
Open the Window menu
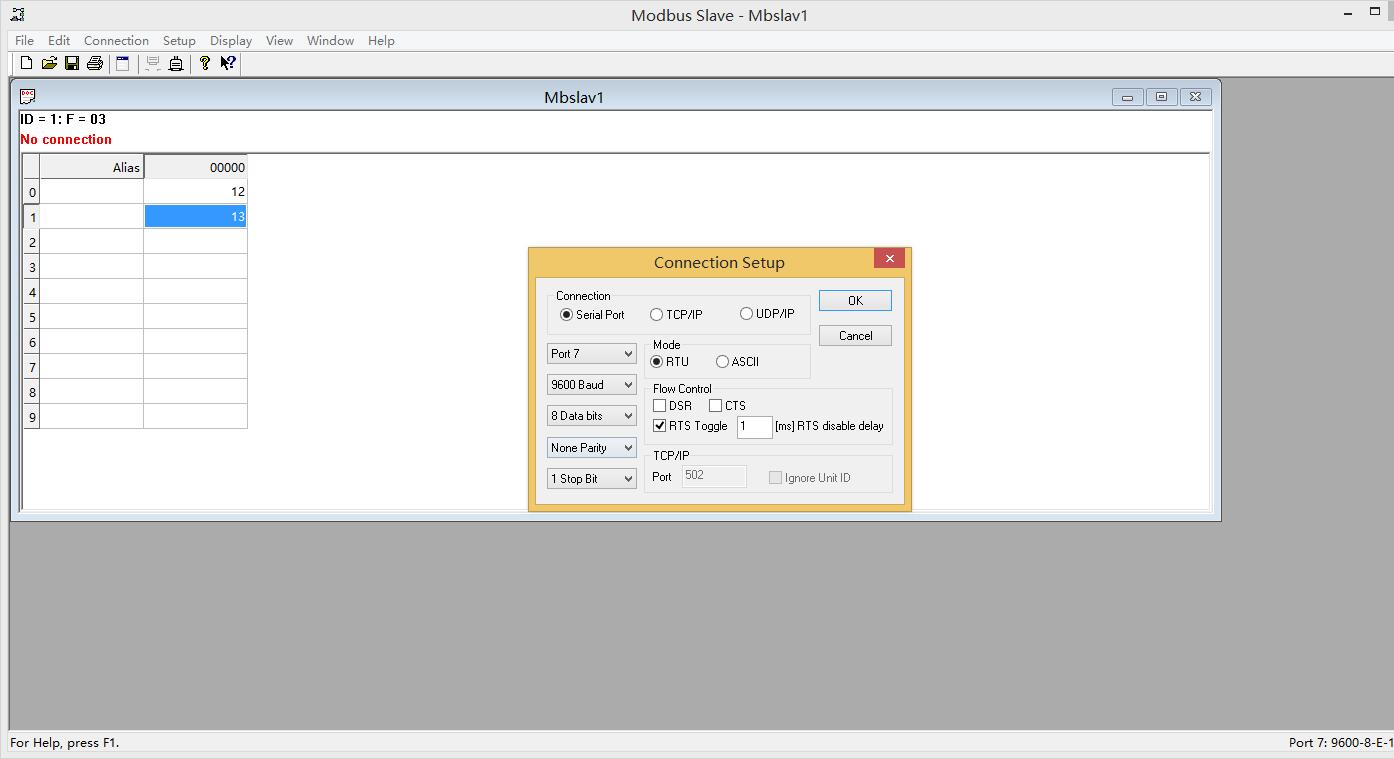[330, 40]
